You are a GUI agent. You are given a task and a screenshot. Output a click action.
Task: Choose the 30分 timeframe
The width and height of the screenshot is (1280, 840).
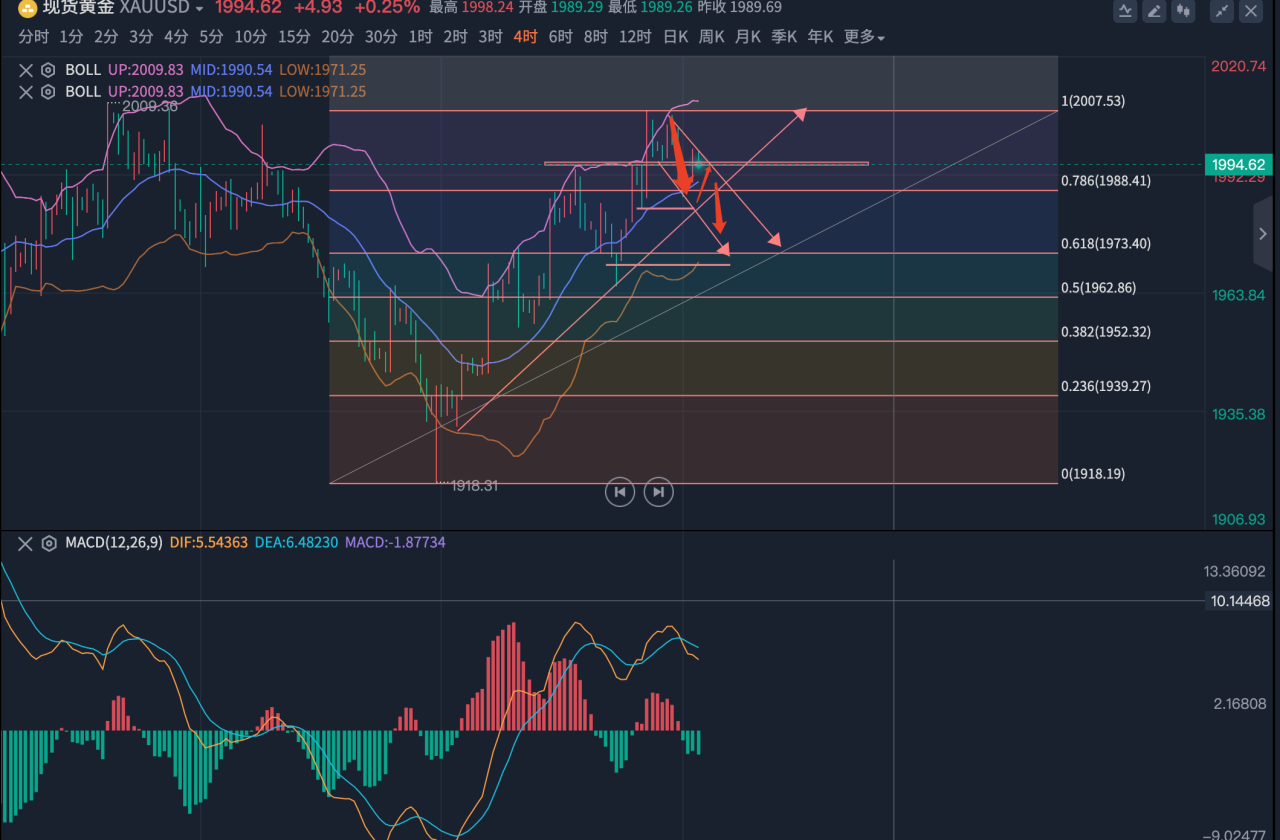tap(381, 37)
